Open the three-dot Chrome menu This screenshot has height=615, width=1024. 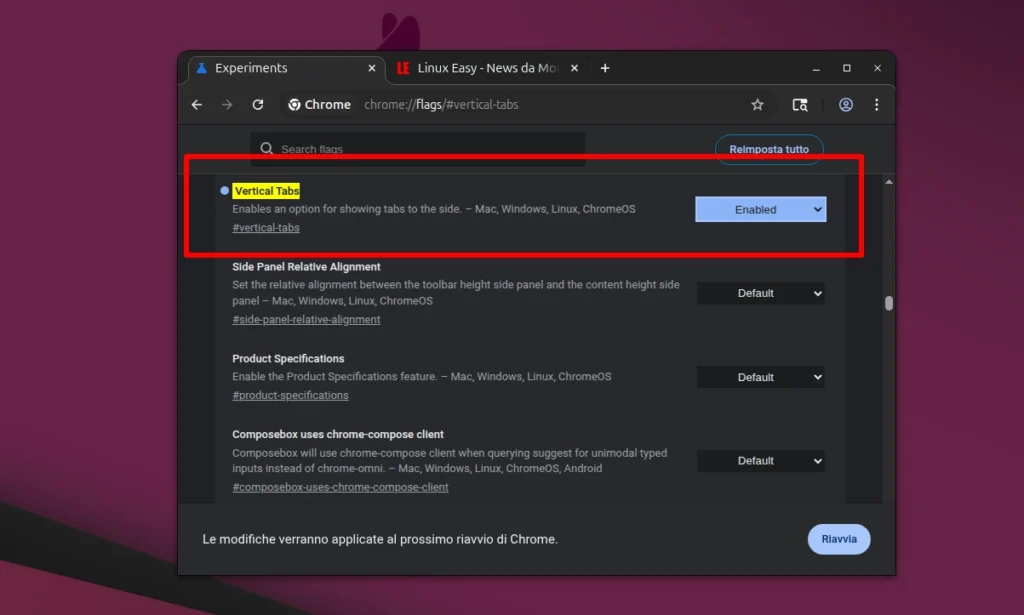pos(877,104)
